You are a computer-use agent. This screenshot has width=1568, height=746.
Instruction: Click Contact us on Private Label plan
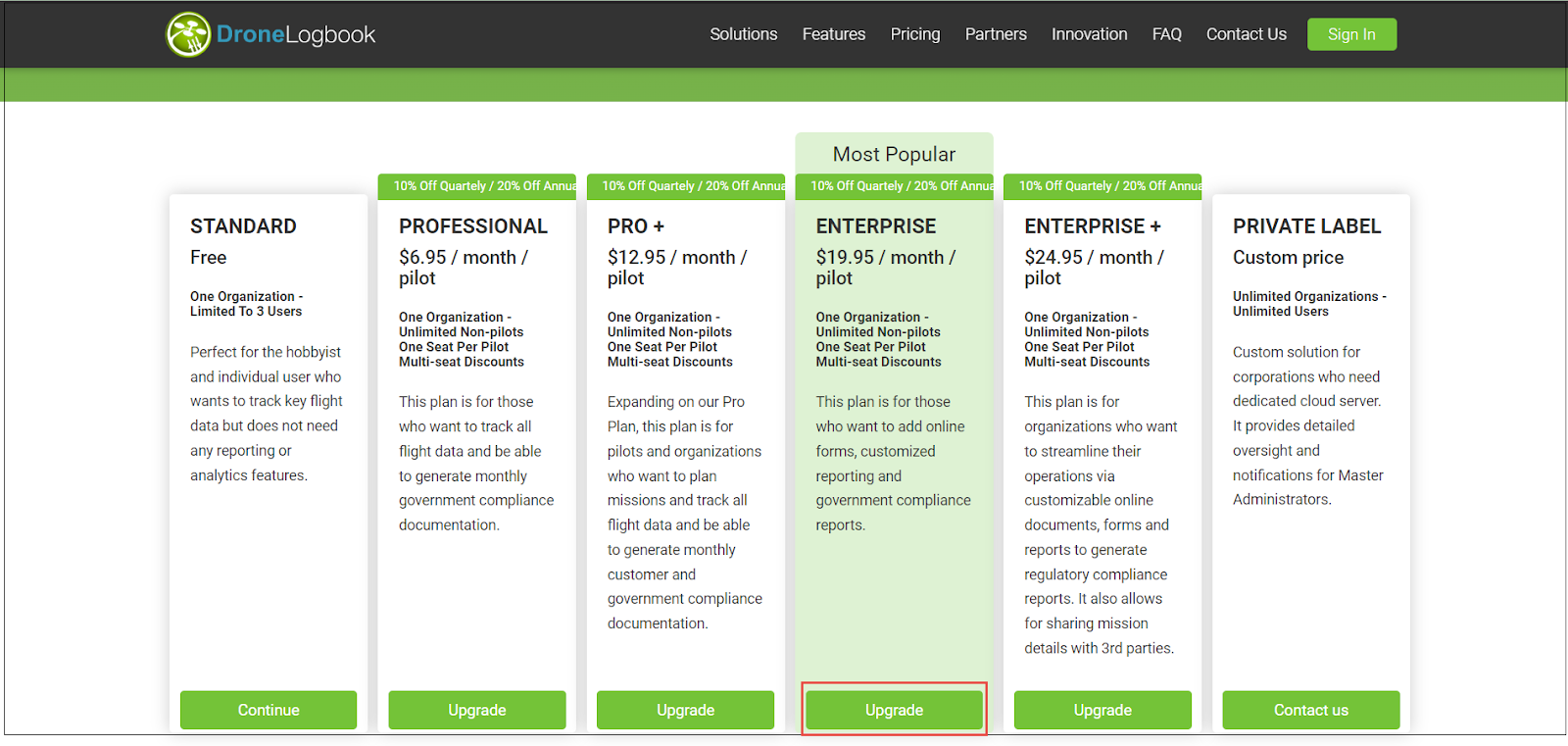click(1311, 710)
